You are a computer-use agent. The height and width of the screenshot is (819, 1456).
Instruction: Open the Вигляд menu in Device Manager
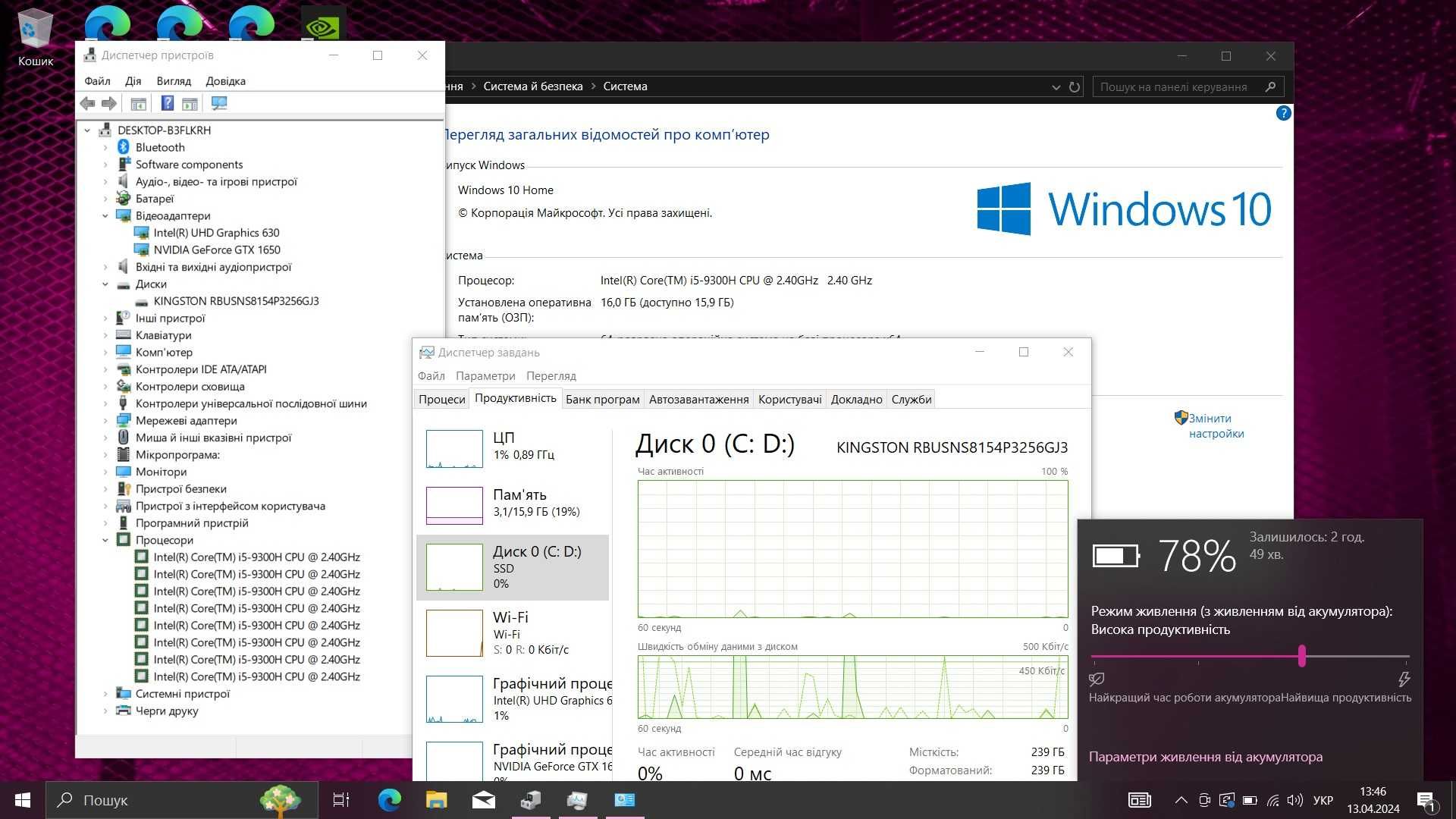(x=174, y=81)
